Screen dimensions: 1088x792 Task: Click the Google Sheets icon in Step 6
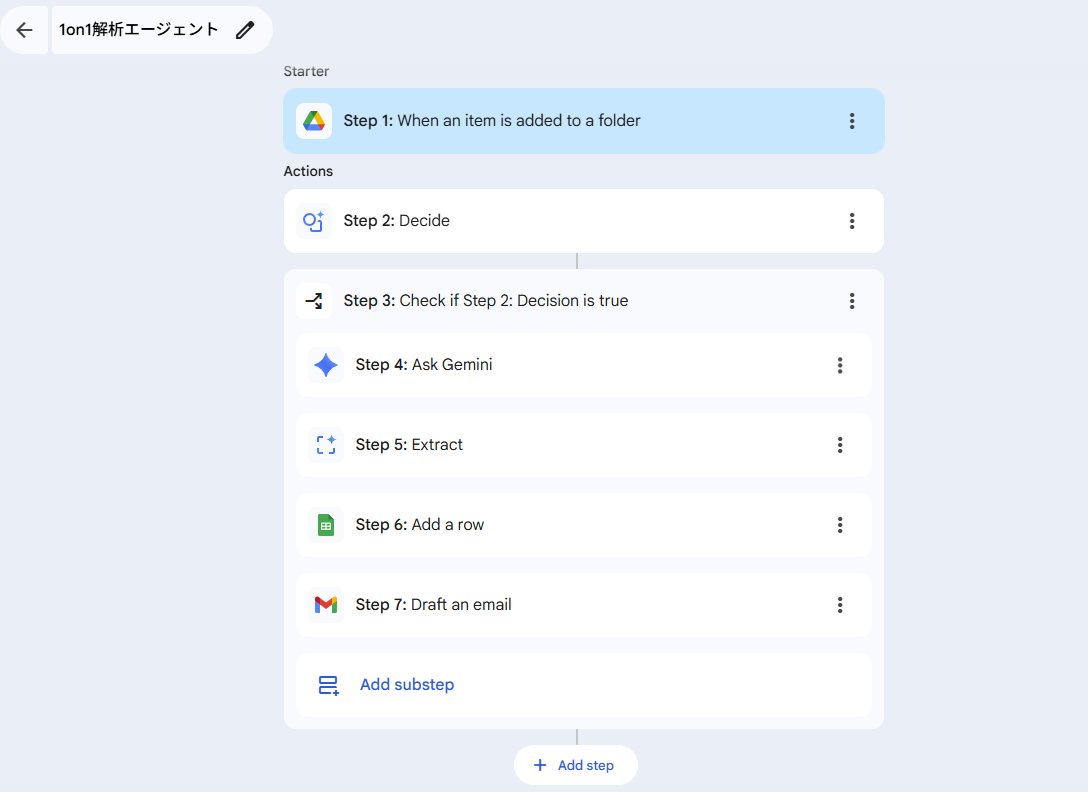(326, 525)
